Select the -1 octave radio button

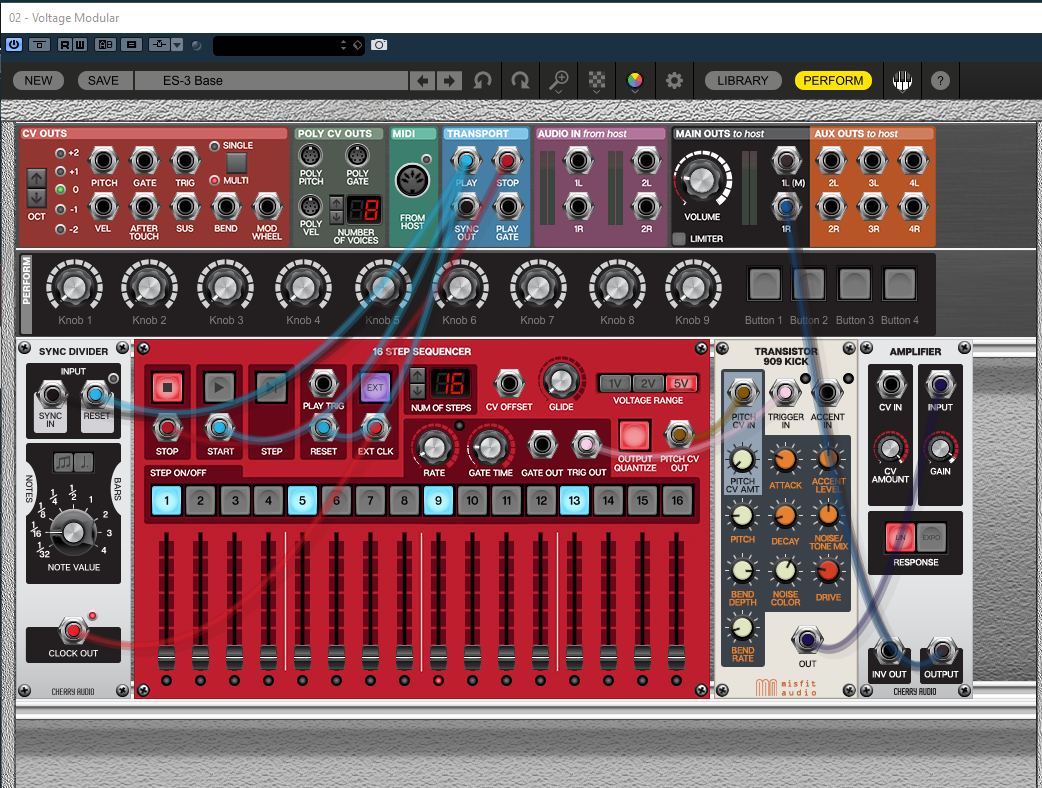click(60, 209)
